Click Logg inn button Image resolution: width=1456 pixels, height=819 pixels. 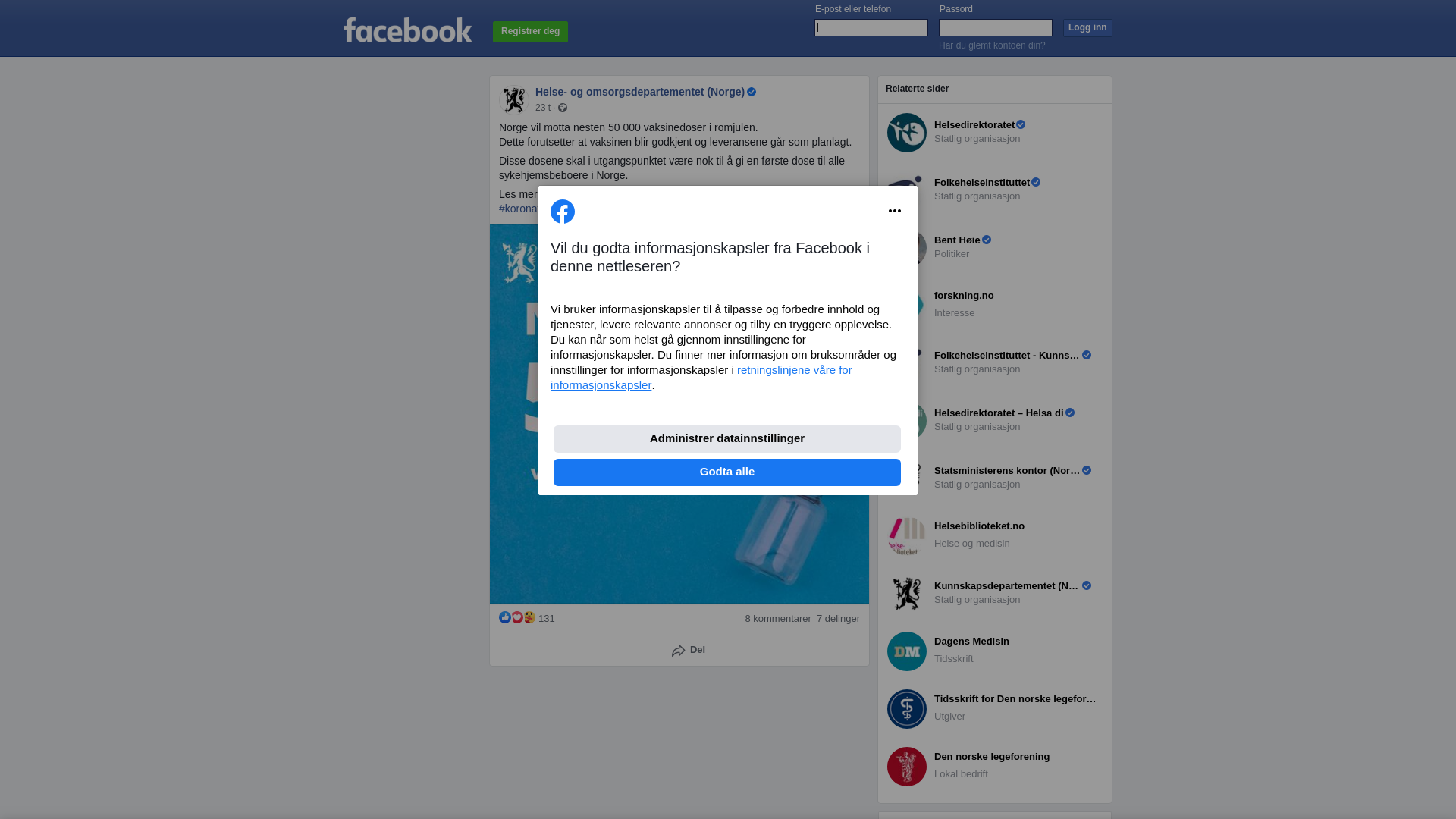[1087, 28]
